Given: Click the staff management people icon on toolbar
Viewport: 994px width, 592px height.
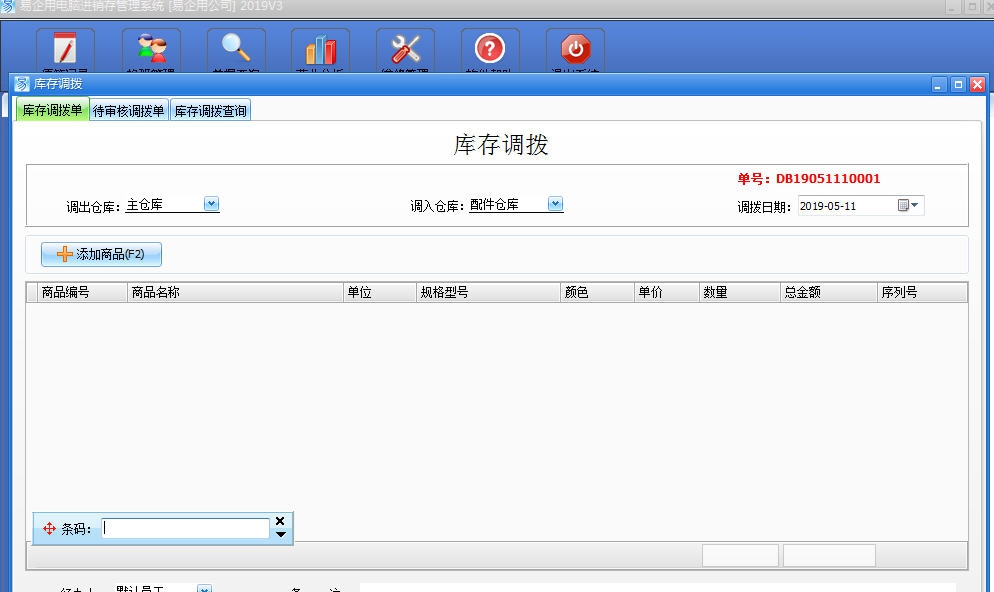Looking at the screenshot, I should (x=150, y=48).
